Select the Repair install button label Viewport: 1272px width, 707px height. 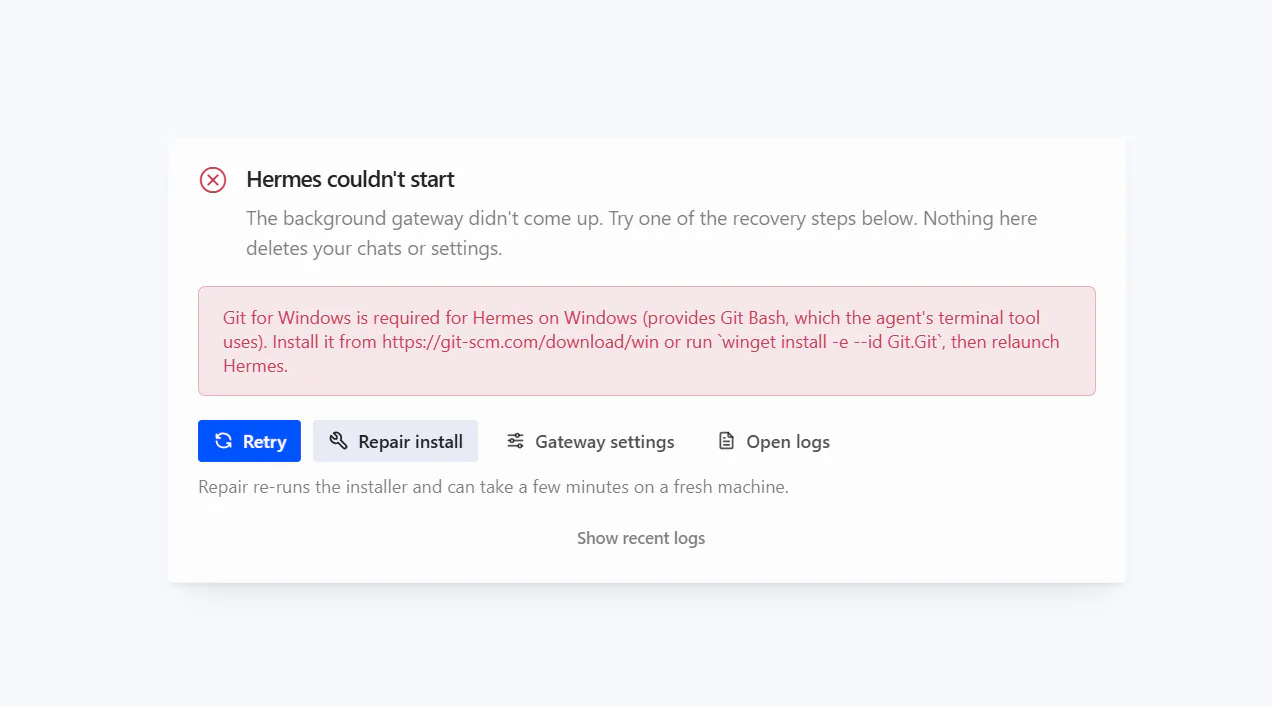[411, 442]
